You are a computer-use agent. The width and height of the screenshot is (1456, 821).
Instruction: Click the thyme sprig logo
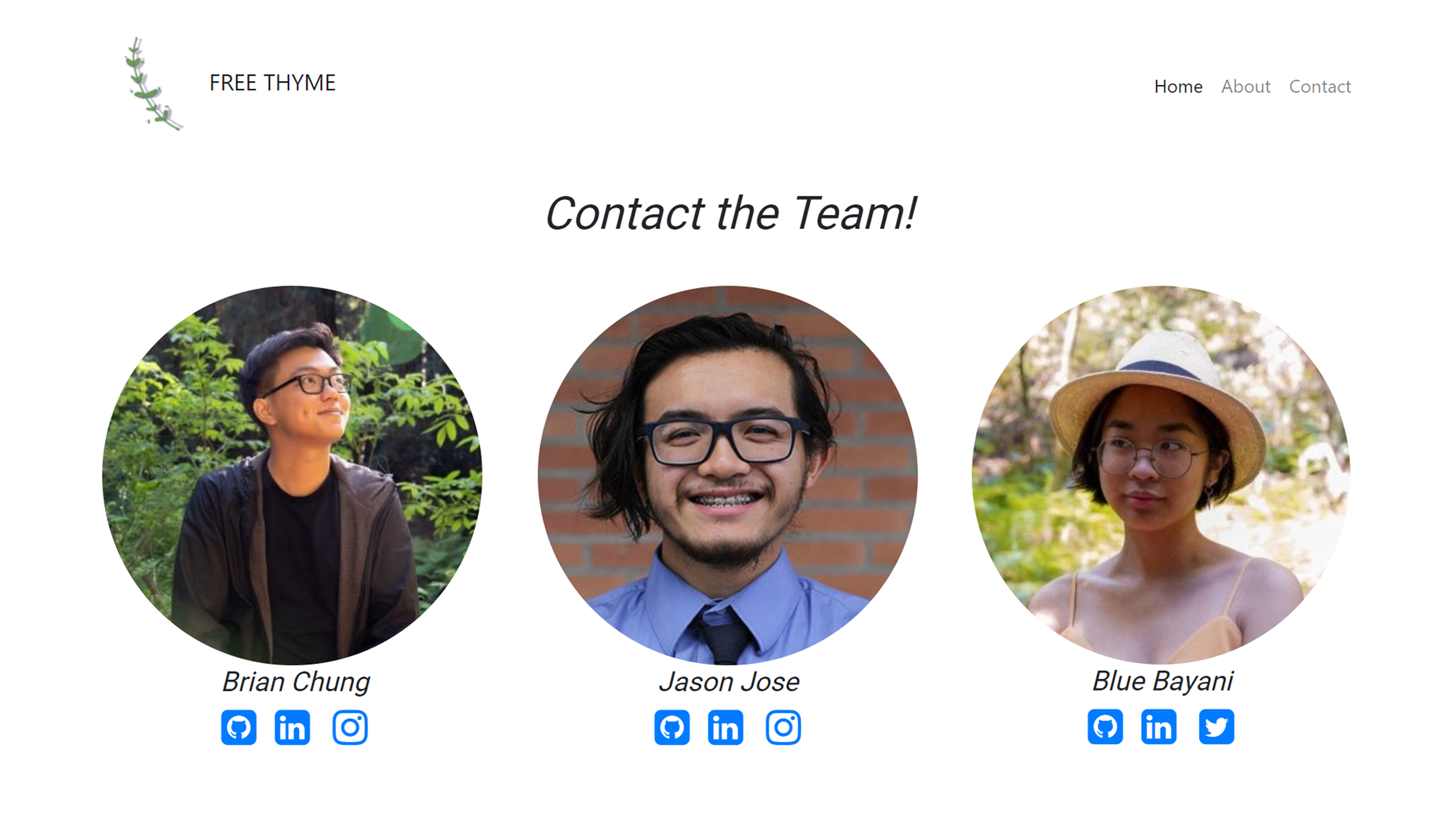tap(153, 84)
